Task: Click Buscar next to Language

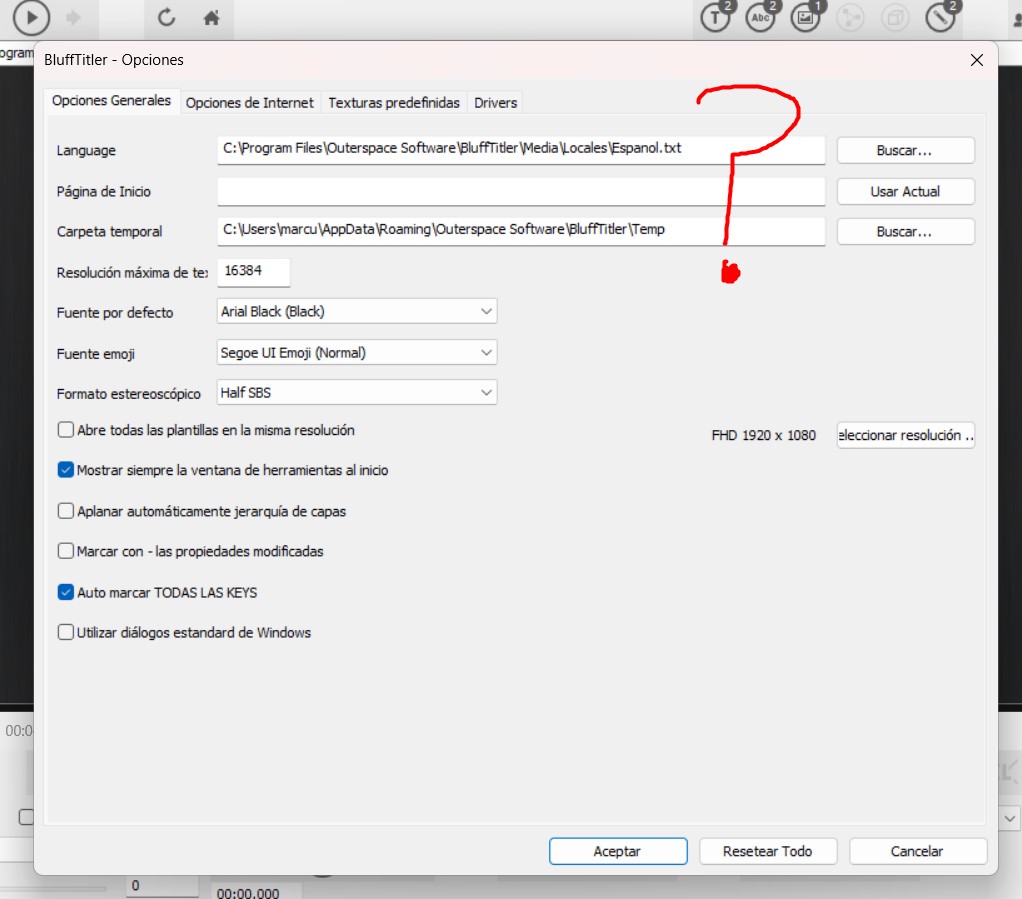Action: (905, 150)
